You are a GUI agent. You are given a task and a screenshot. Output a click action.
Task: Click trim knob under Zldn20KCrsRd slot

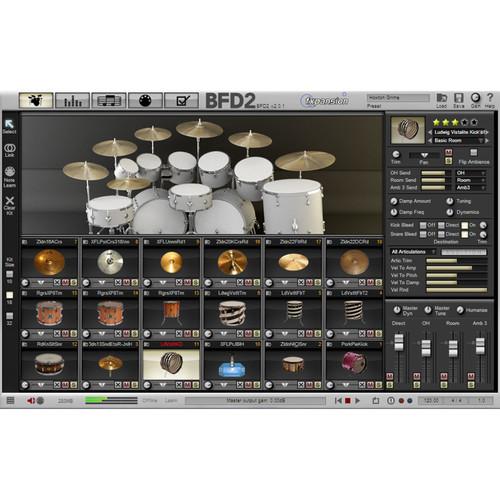point(208,283)
